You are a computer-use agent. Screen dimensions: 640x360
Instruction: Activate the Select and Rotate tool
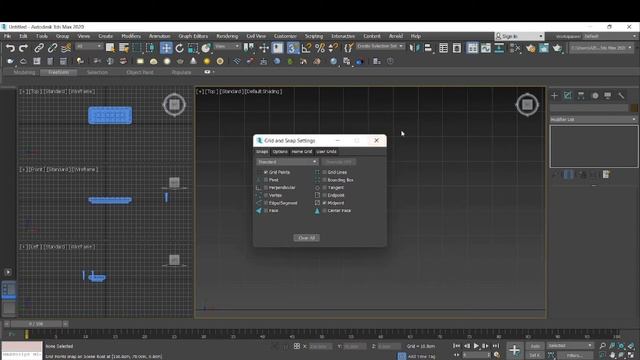180,48
